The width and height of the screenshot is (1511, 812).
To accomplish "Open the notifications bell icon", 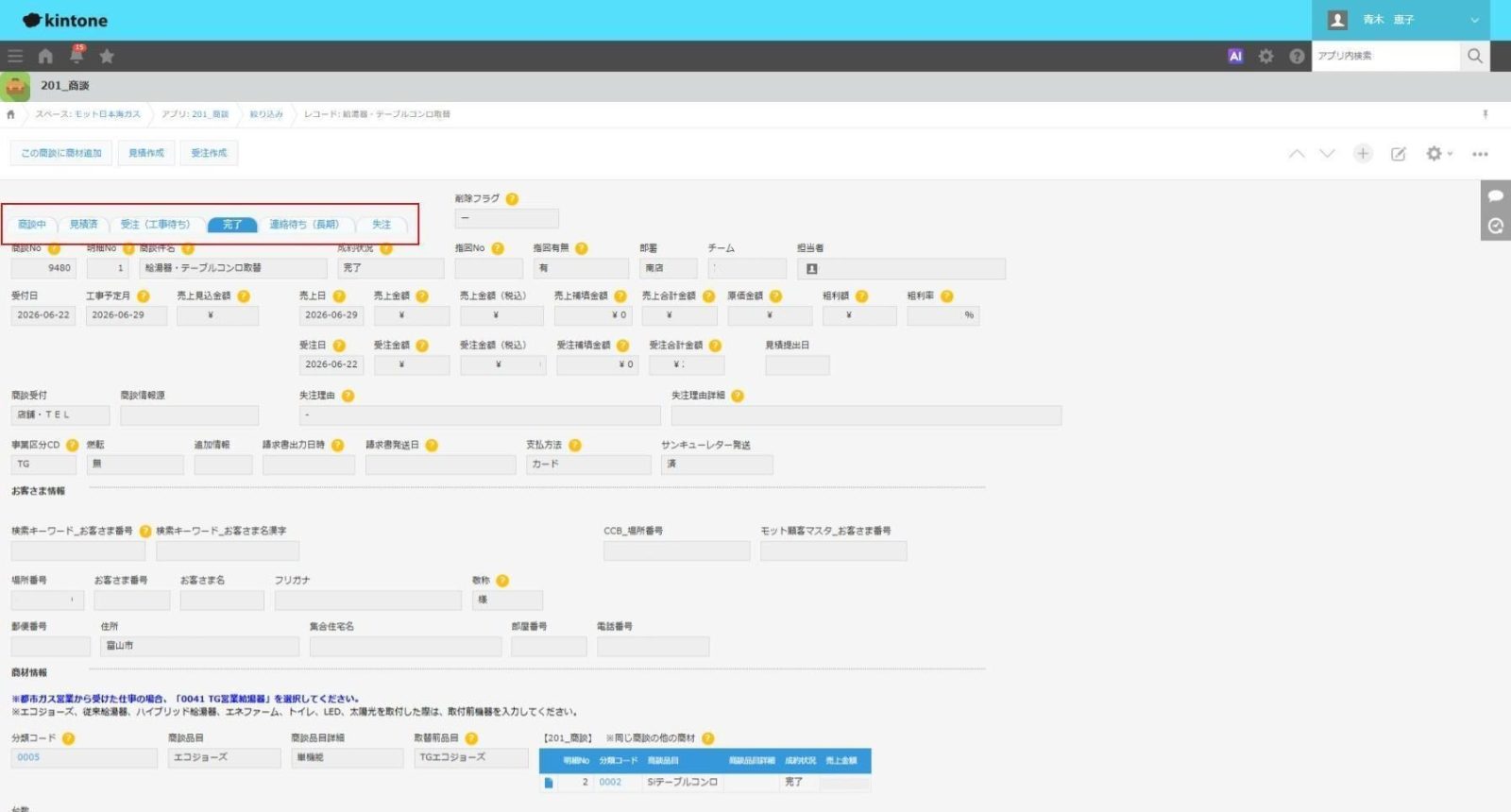I will (x=76, y=56).
